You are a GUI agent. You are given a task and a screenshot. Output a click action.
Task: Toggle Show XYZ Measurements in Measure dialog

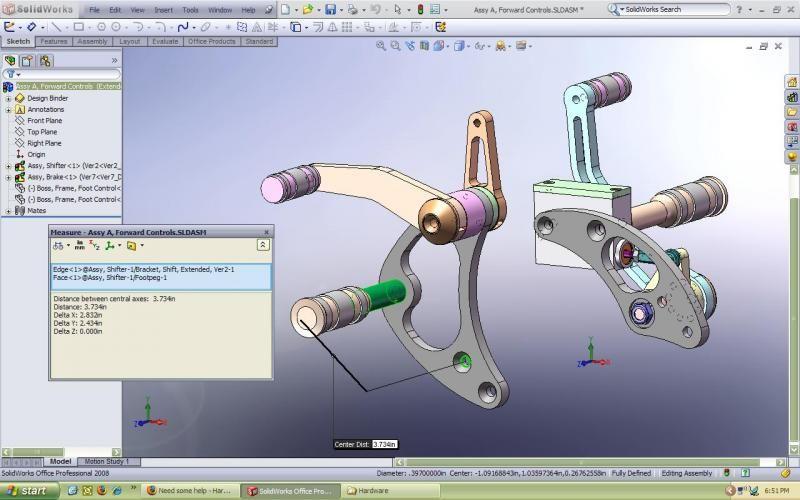(x=94, y=245)
